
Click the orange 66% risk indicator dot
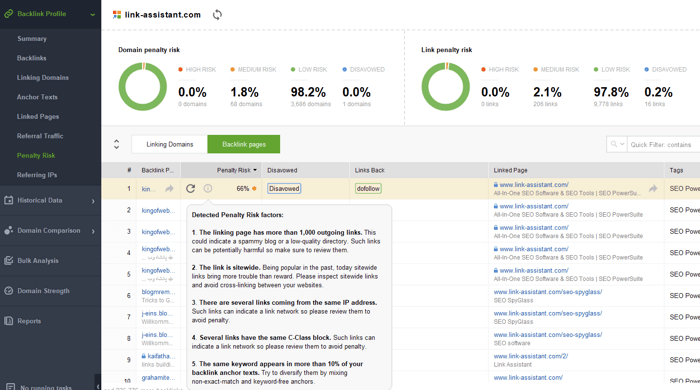(x=254, y=189)
